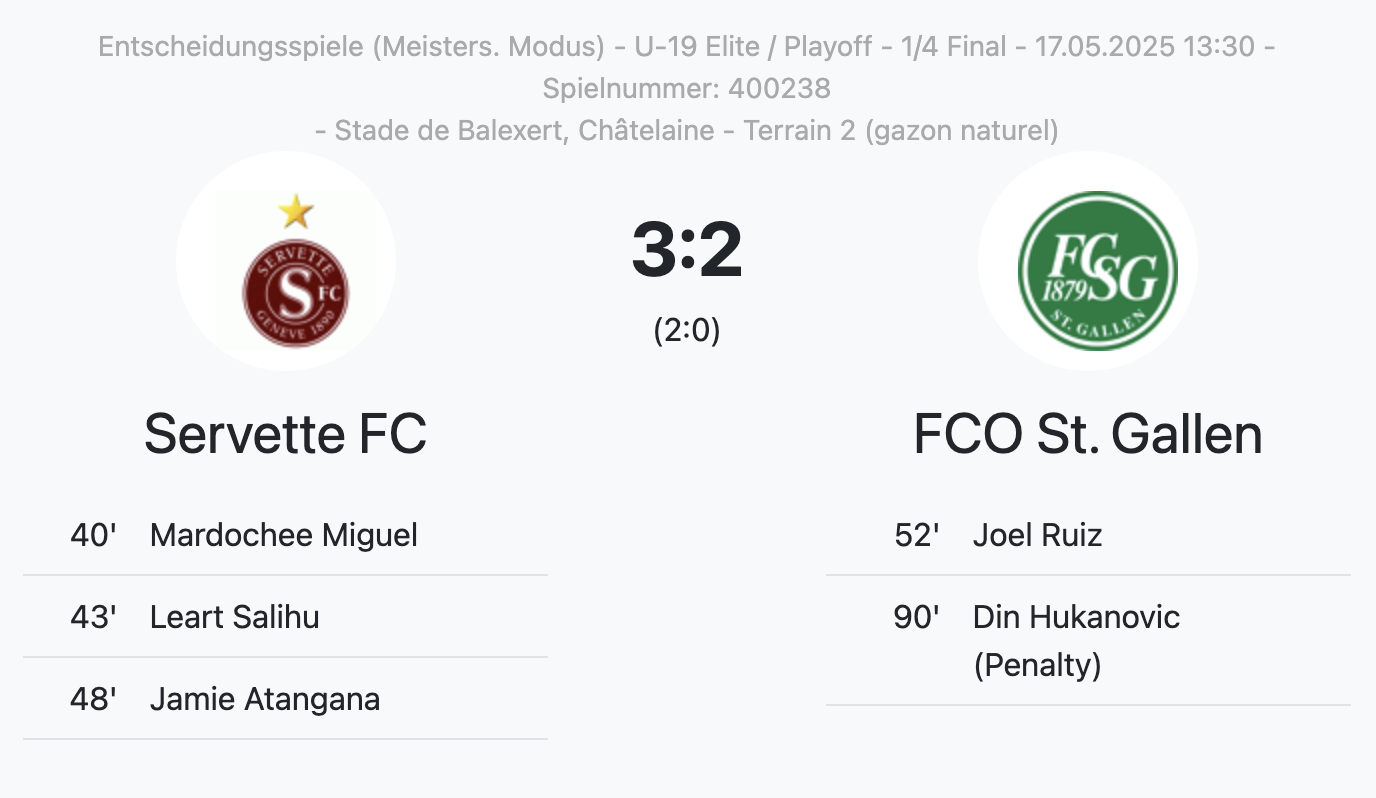The width and height of the screenshot is (1376, 798).
Task: Open the FCO St. Gallen team name
Action: tap(1087, 434)
